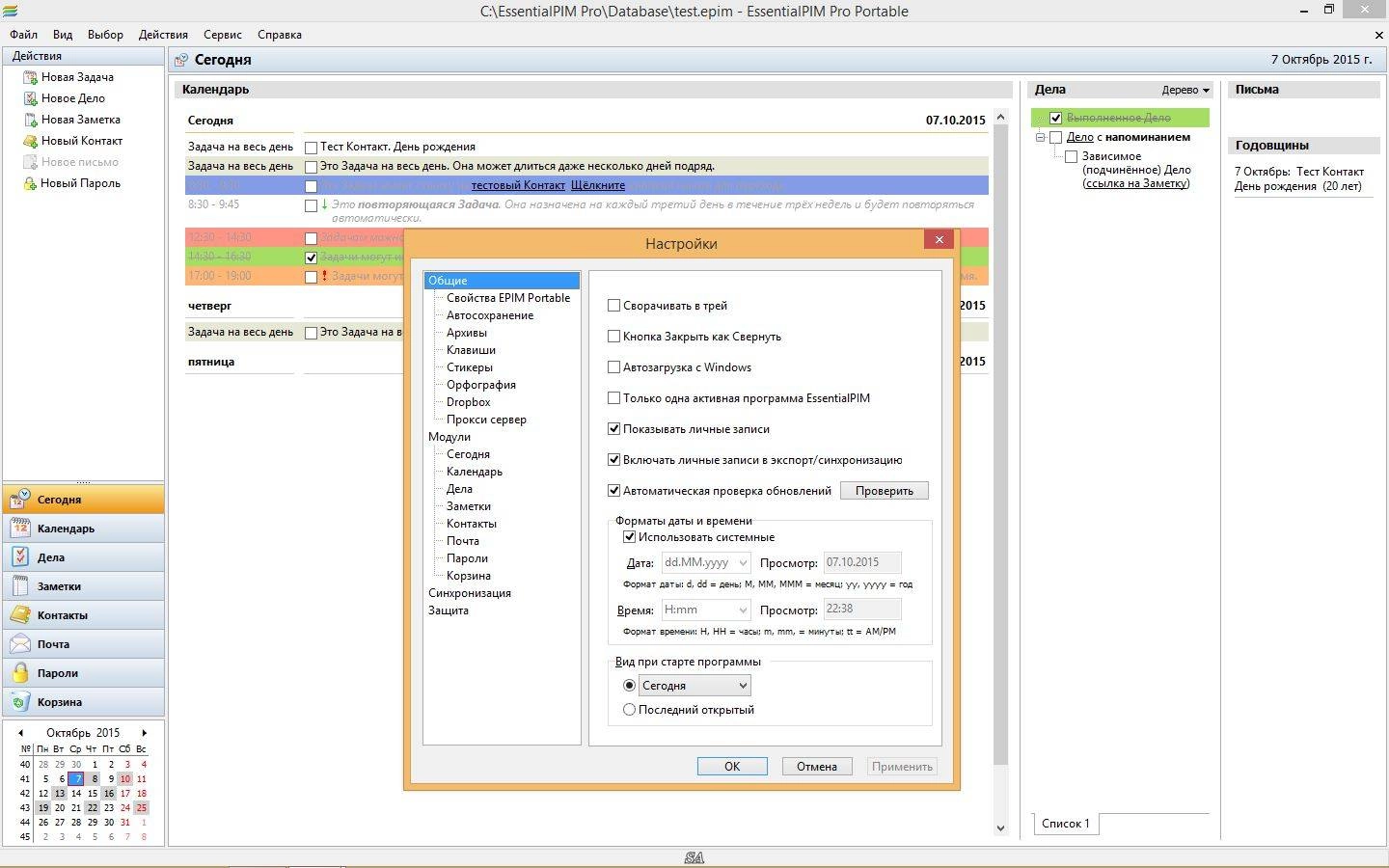
Task: Click the Проверить updates button
Action: point(885,491)
